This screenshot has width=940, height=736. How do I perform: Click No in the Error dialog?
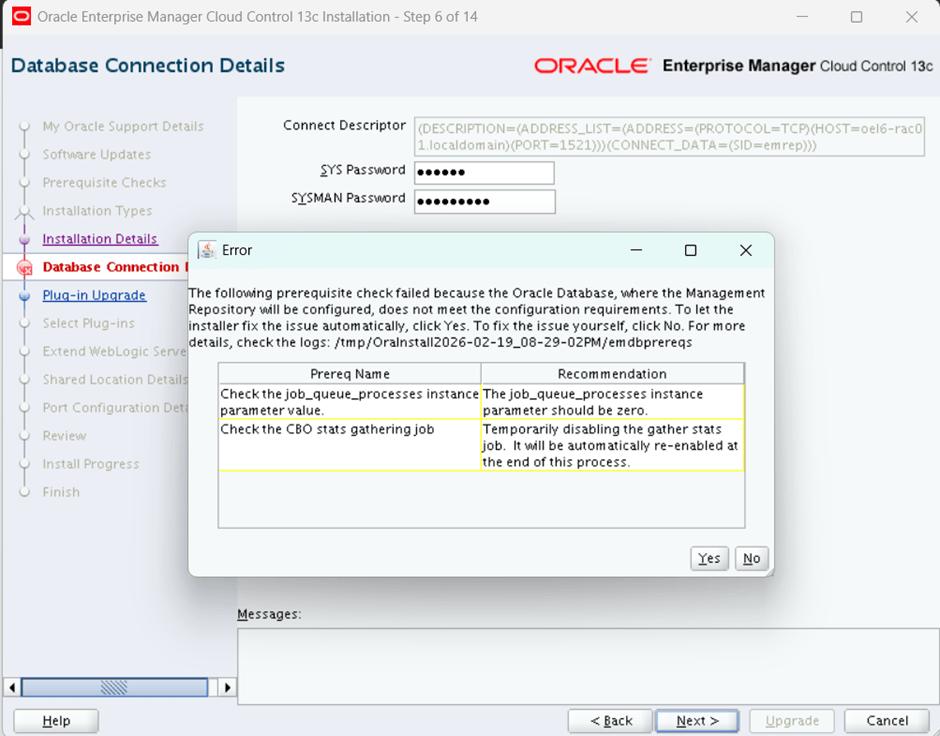pos(751,559)
